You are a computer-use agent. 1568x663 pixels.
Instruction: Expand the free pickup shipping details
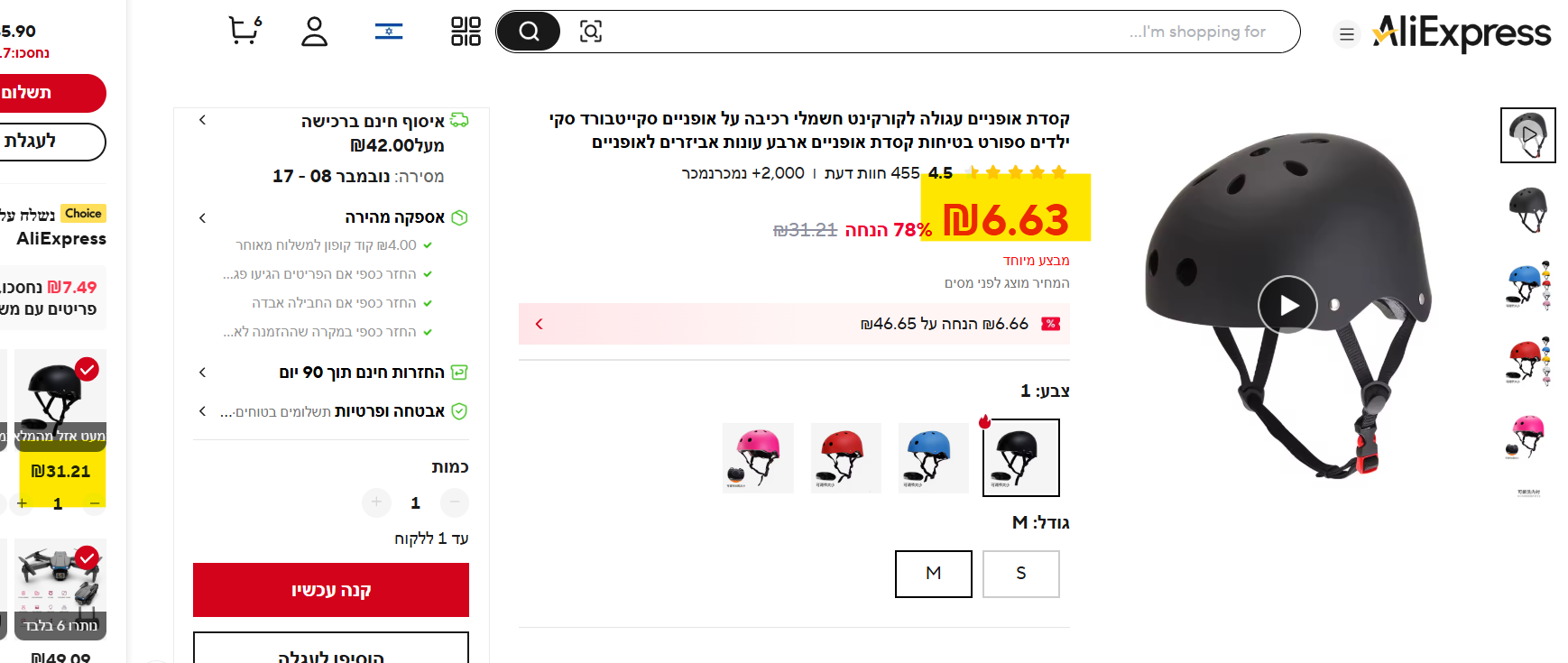203,120
